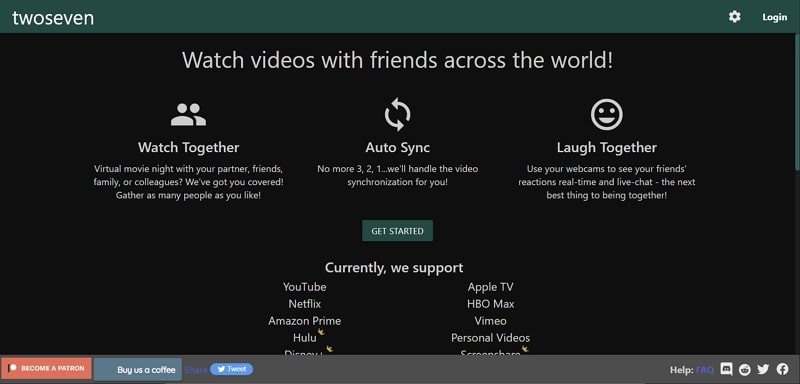The image size is (800, 384).
Task: Click the page vertical scrollbar
Action: (797, 102)
